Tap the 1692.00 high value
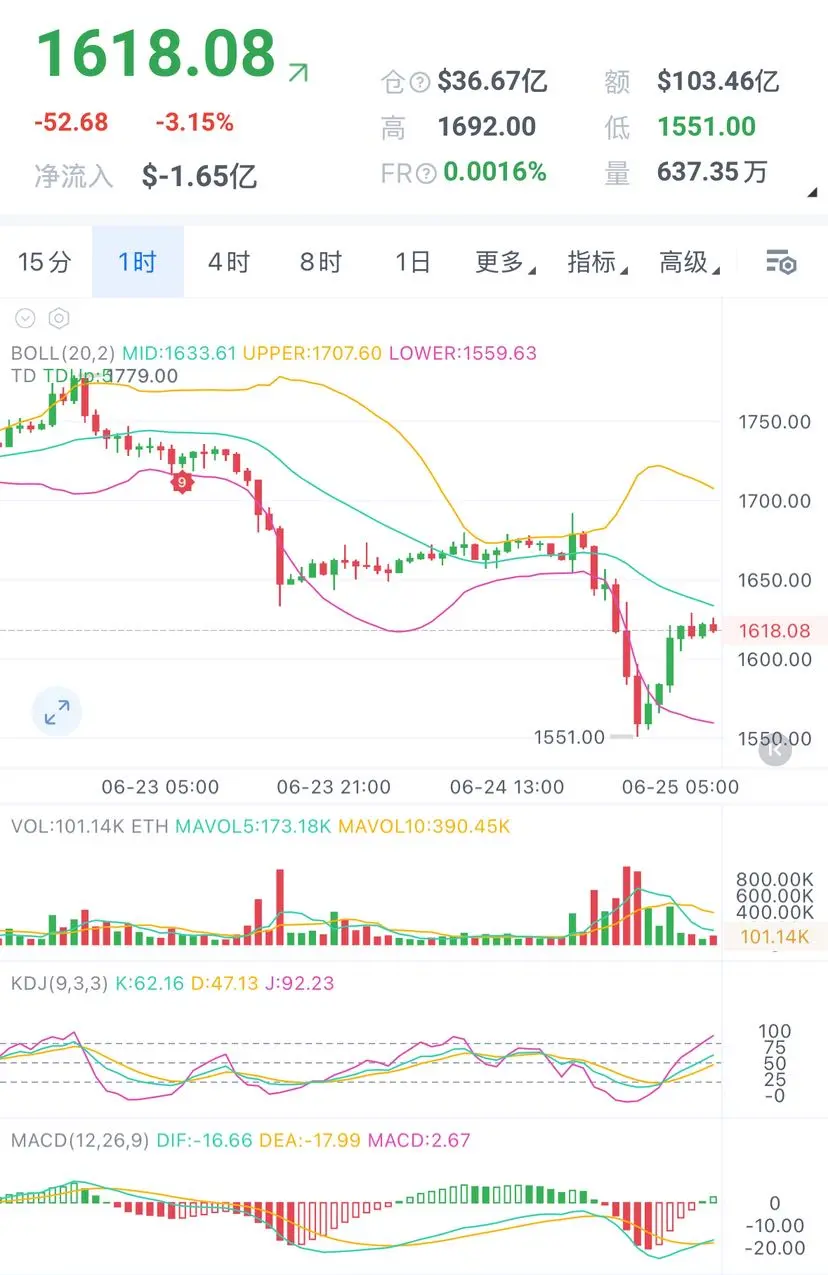Viewport: 828px width, 1275px height. (x=487, y=127)
